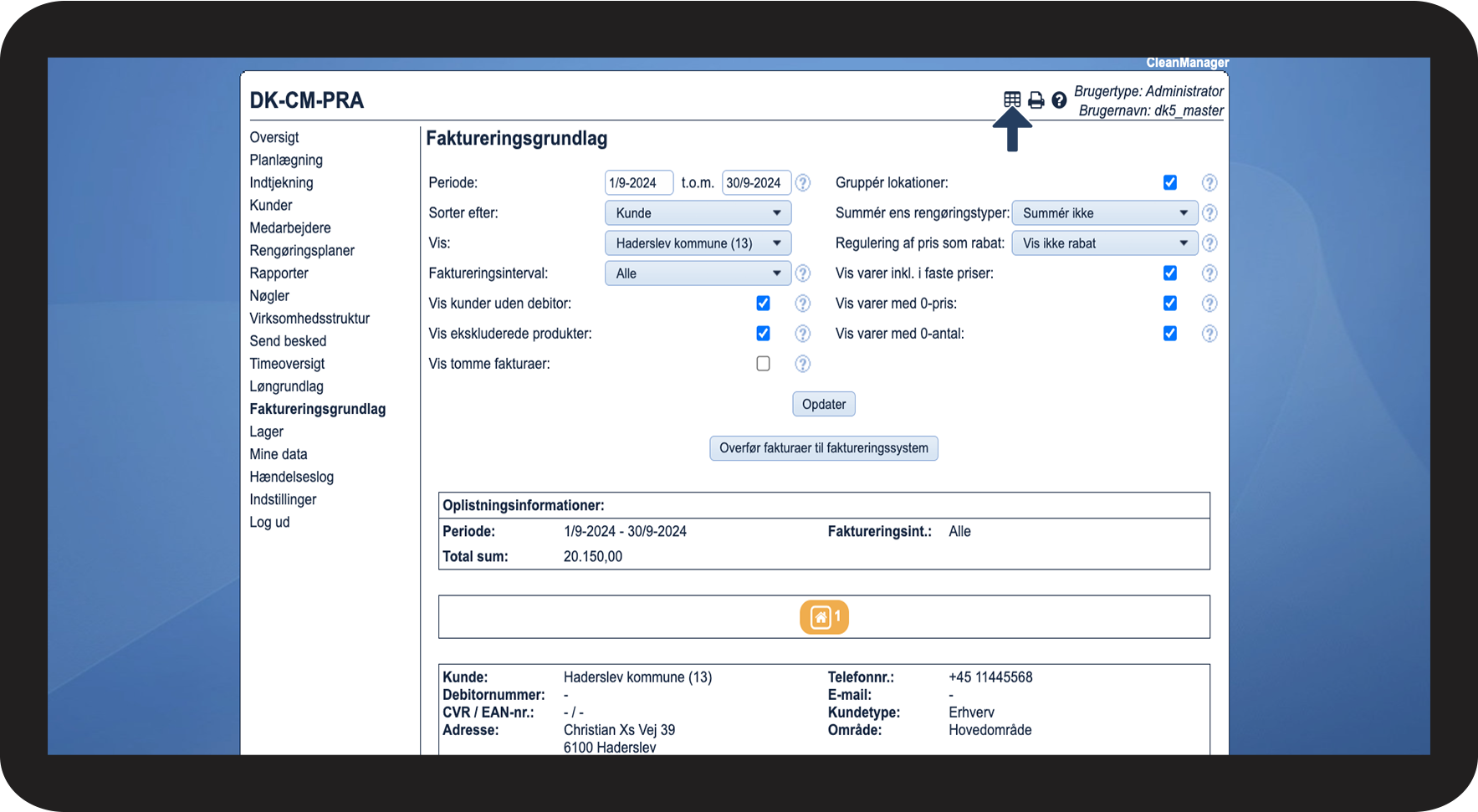Click the Periode start date field

(x=638, y=182)
